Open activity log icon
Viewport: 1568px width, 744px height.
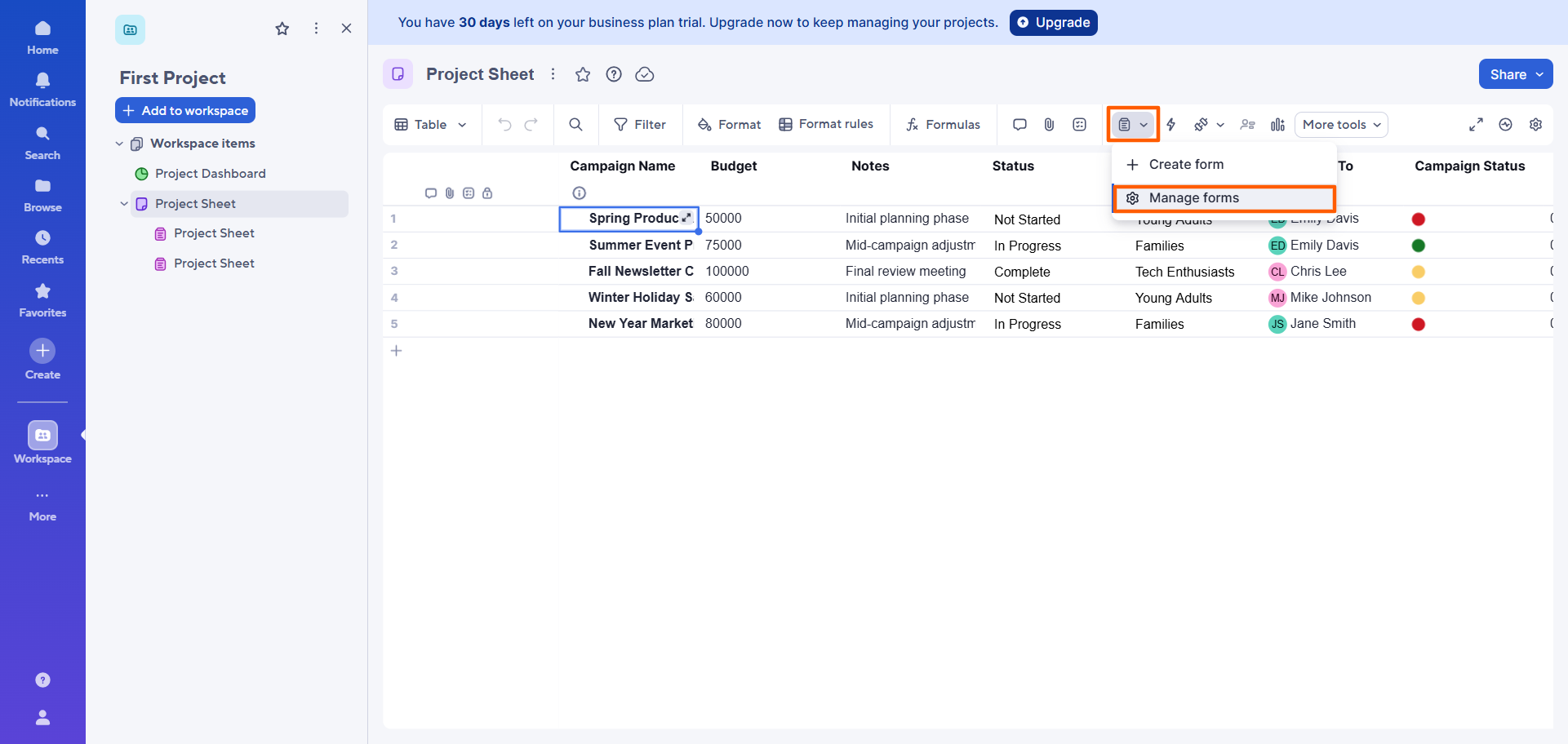(x=1506, y=125)
